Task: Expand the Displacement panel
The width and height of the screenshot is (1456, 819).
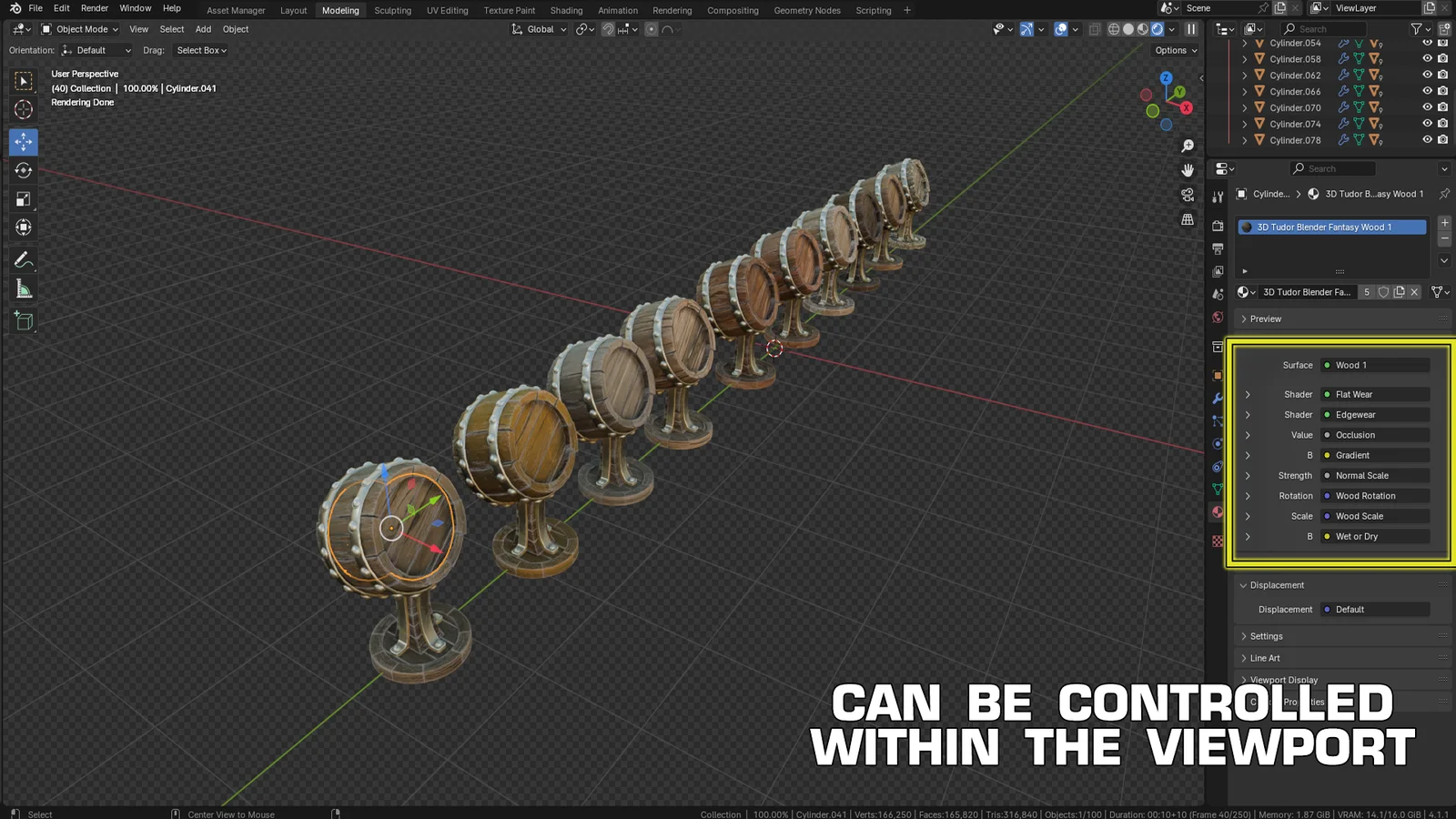Action: pos(1273,585)
